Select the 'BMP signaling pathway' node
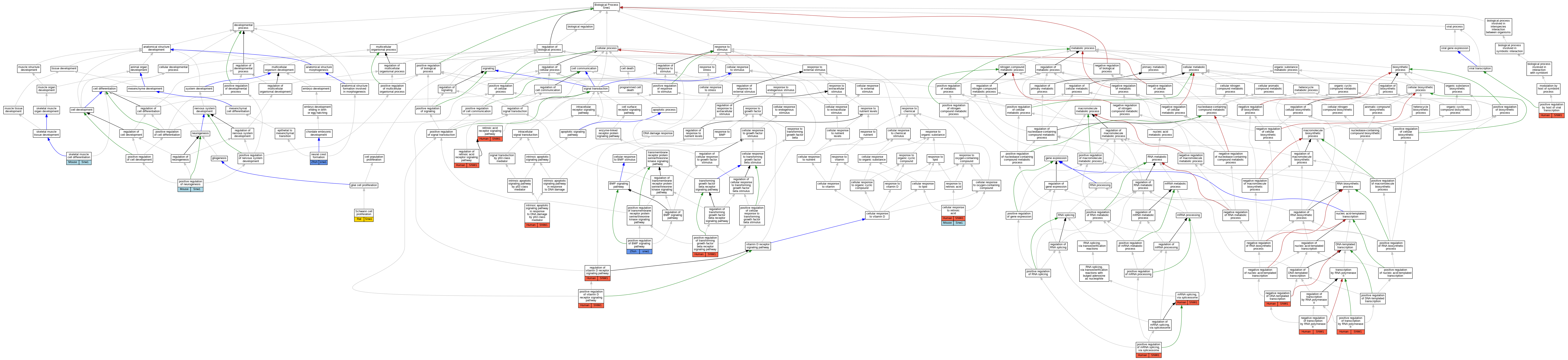 tap(619, 185)
